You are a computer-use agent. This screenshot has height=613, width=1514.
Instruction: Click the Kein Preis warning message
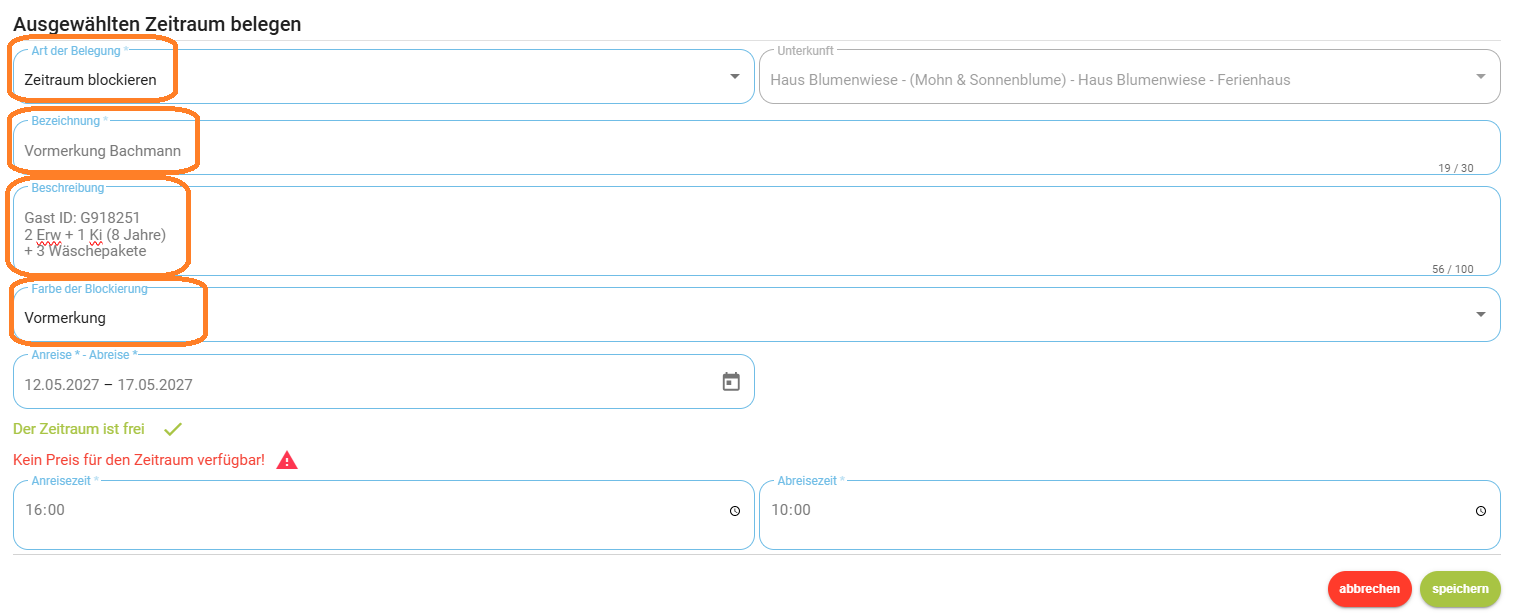point(139,460)
